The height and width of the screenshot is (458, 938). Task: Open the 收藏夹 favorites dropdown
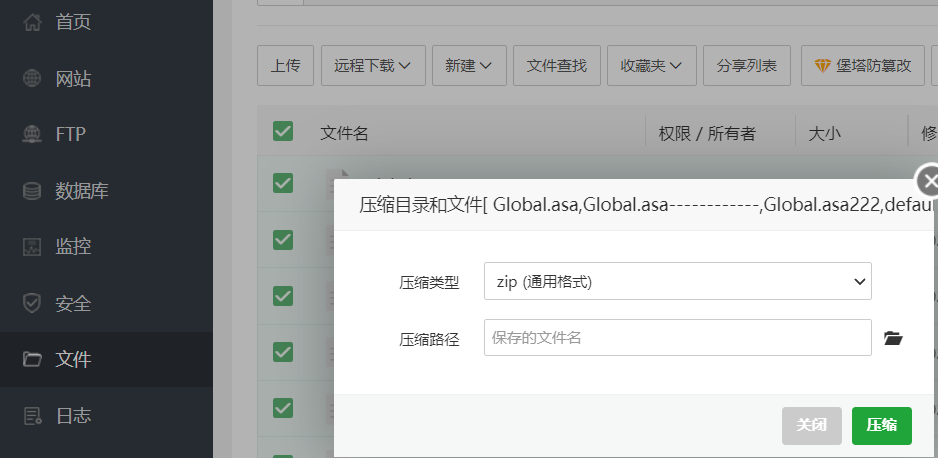click(x=651, y=65)
